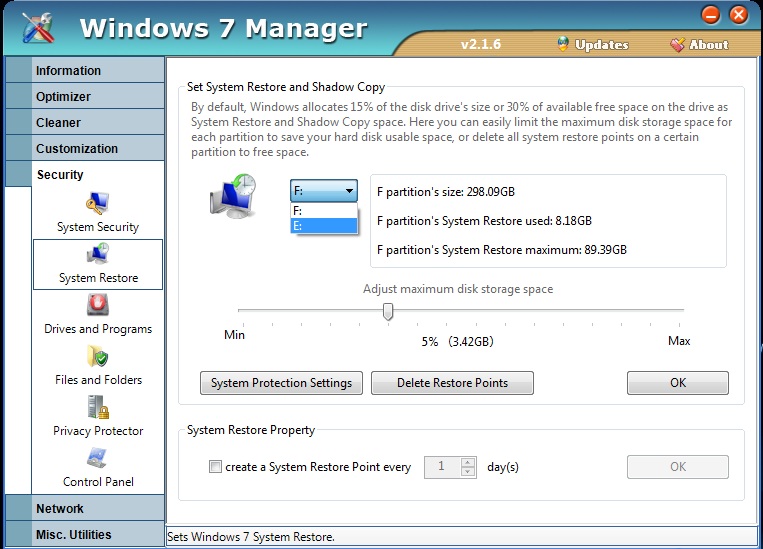Viewport: 763px width, 549px height.
Task: Click the 5% (3.42GB) value text
Action: click(x=457, y=342)
